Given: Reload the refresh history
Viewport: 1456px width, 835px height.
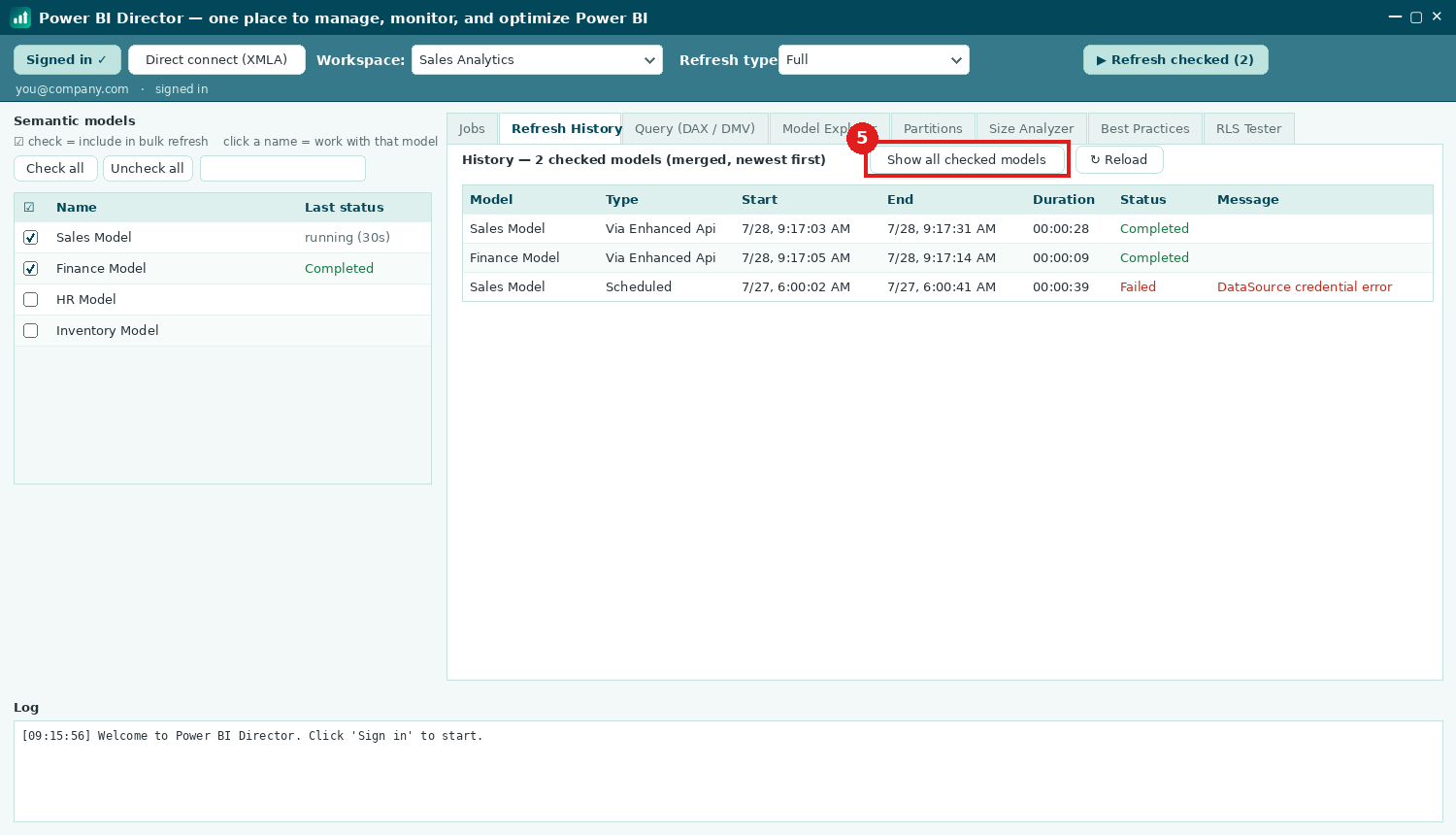Looking at the screenshot, I should click(1119, 159).
